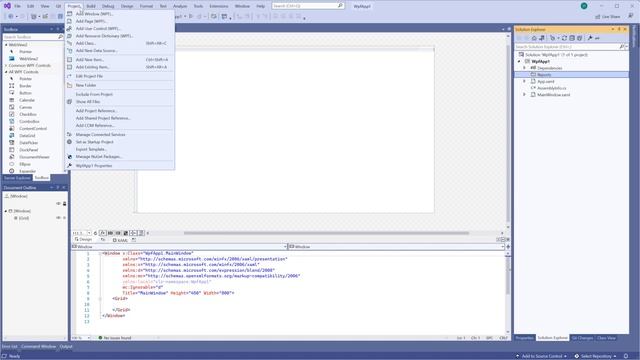Select the Button control in Toolbox

pyautogui.click(x=25, y=93)
